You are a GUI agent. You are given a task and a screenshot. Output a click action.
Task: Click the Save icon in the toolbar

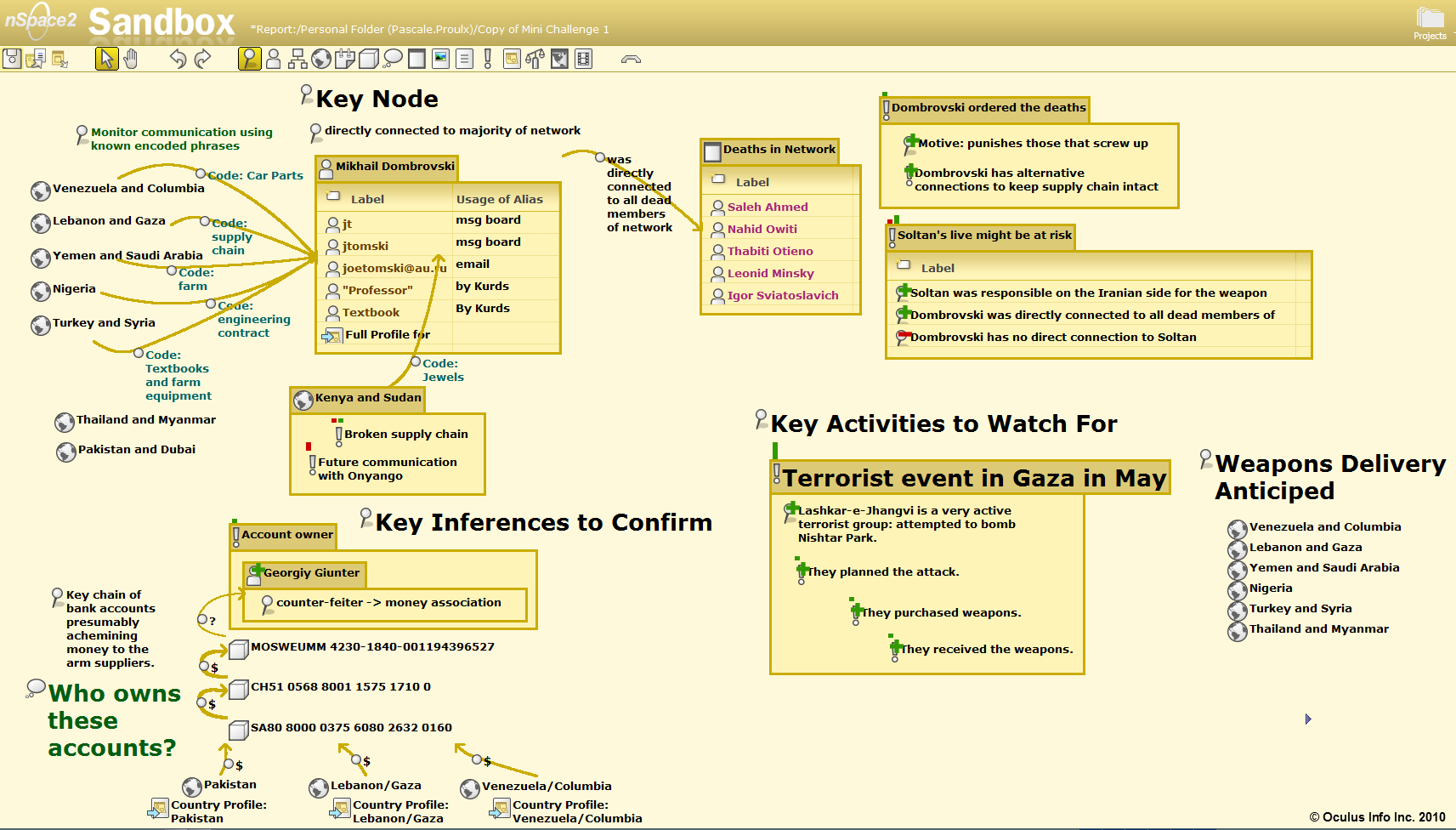pyautogui.click(x=12, y=59)
